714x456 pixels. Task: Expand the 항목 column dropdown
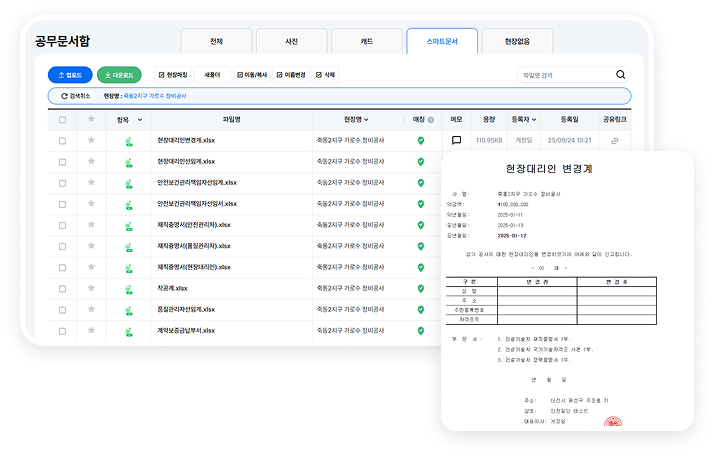point(140,119)
